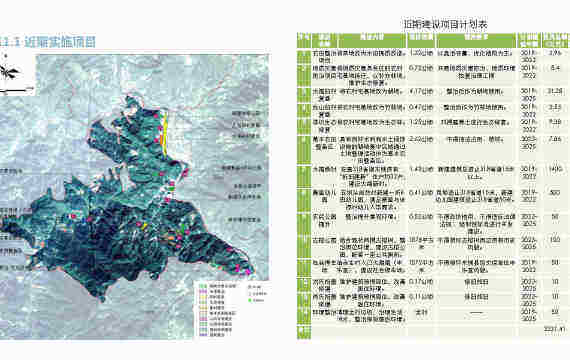Select the 0.41公顷 area cell
The height and width of the screenshot is (360, 570).
pyautogui.click(x=421, y=193)
